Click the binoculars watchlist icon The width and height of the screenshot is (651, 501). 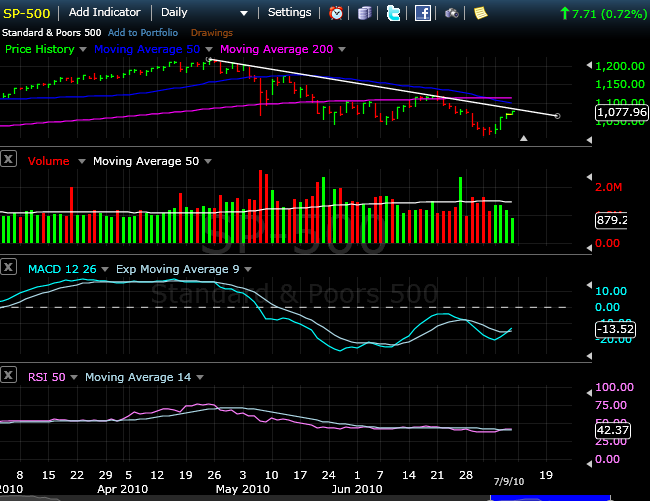452,13
